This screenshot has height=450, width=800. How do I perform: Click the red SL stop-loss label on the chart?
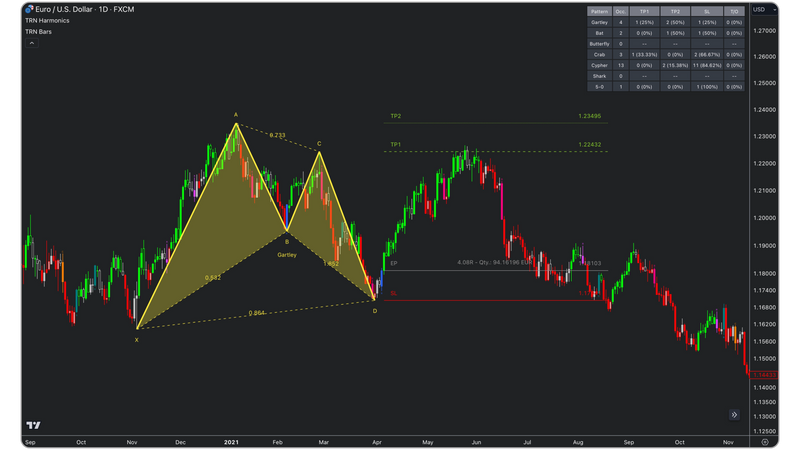[x=393, y=293]
